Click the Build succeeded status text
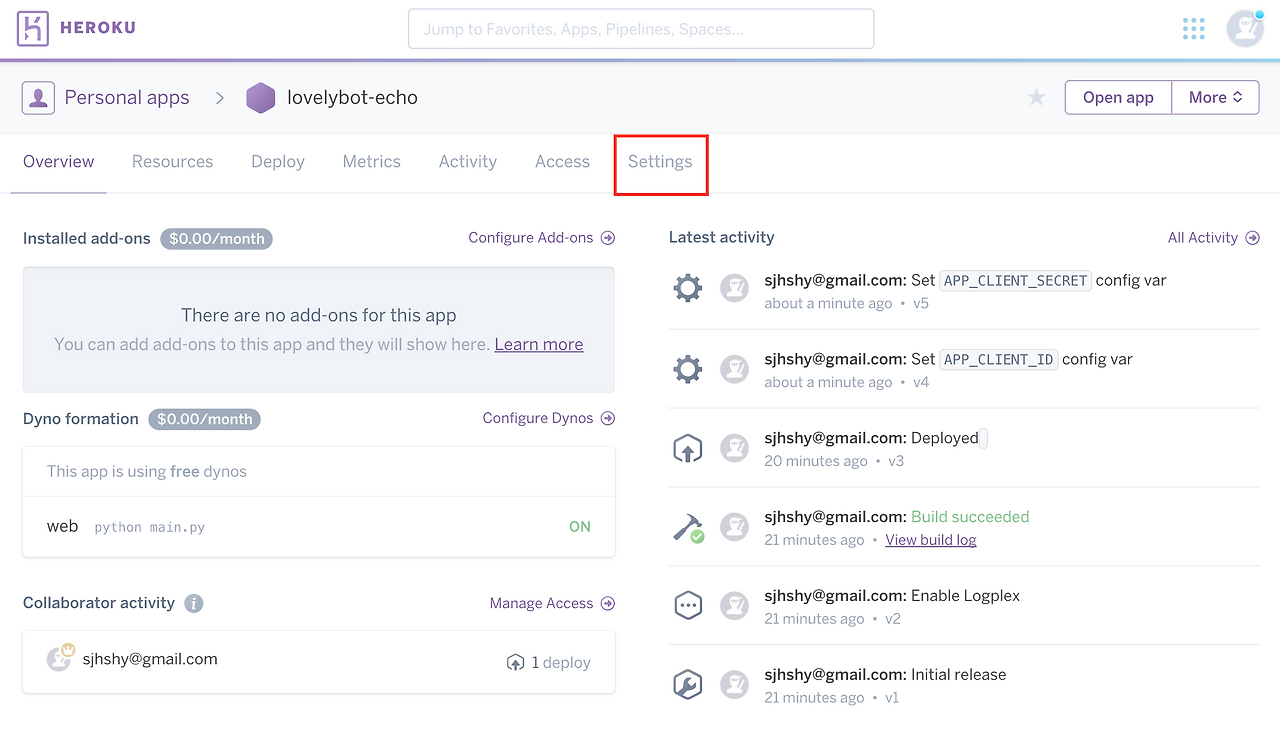1280x748 pixels. pyautogui.click(x=970, y=517)
